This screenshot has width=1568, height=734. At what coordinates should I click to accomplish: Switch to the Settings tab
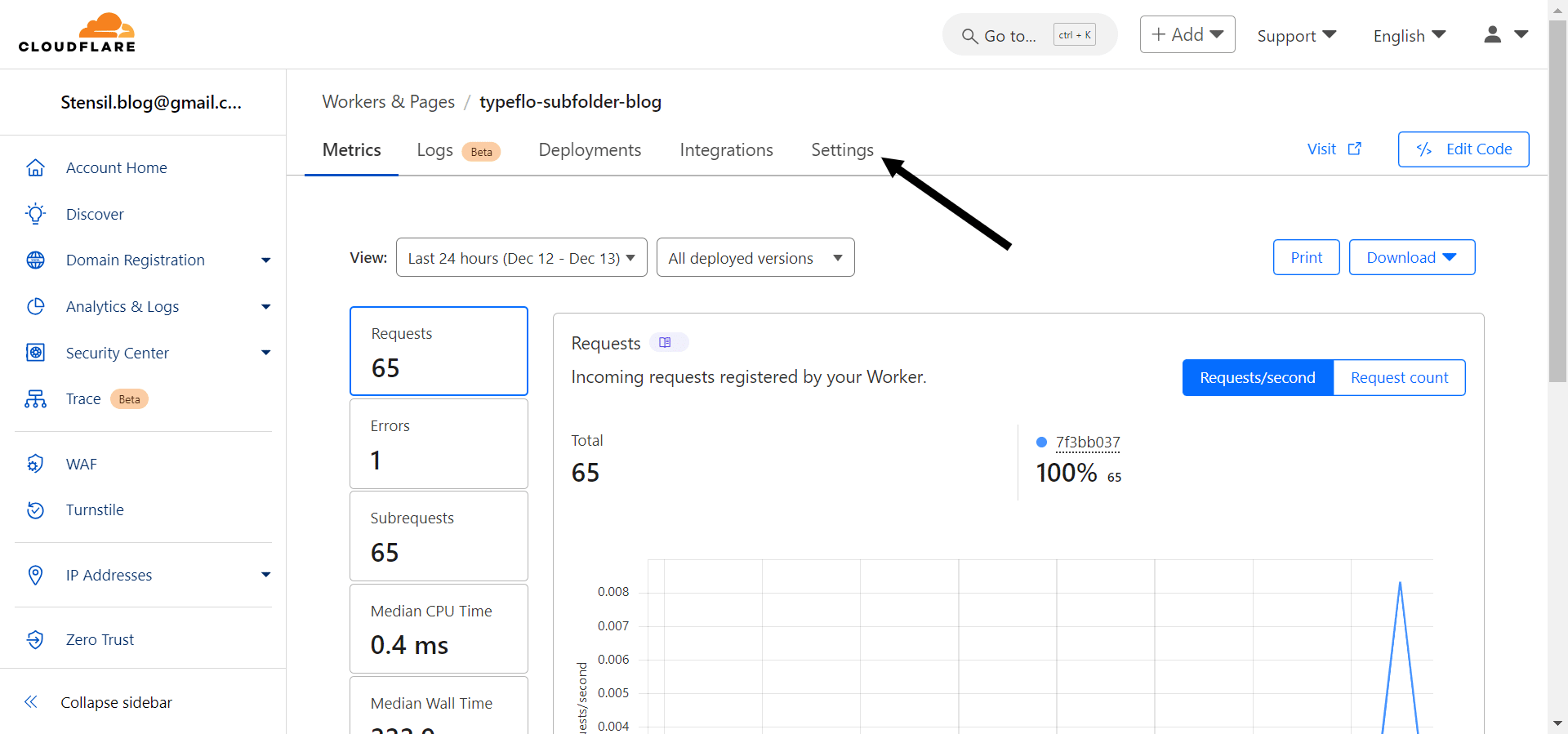click(842, 150)
